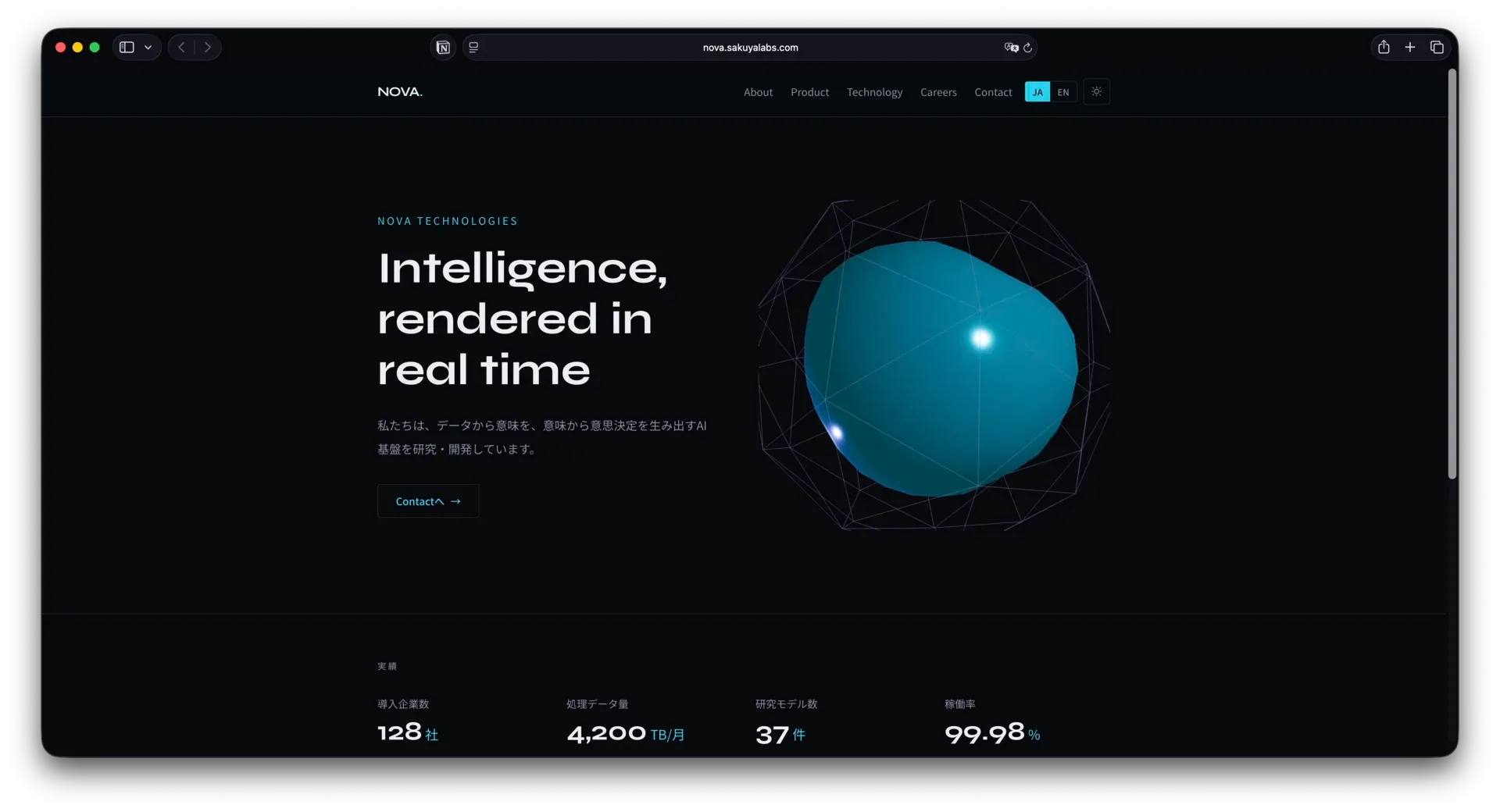1500x812 pixels.
Task: Select the NOVA TECHNOLOGIES eyebrow text
Action: [448, 221]
